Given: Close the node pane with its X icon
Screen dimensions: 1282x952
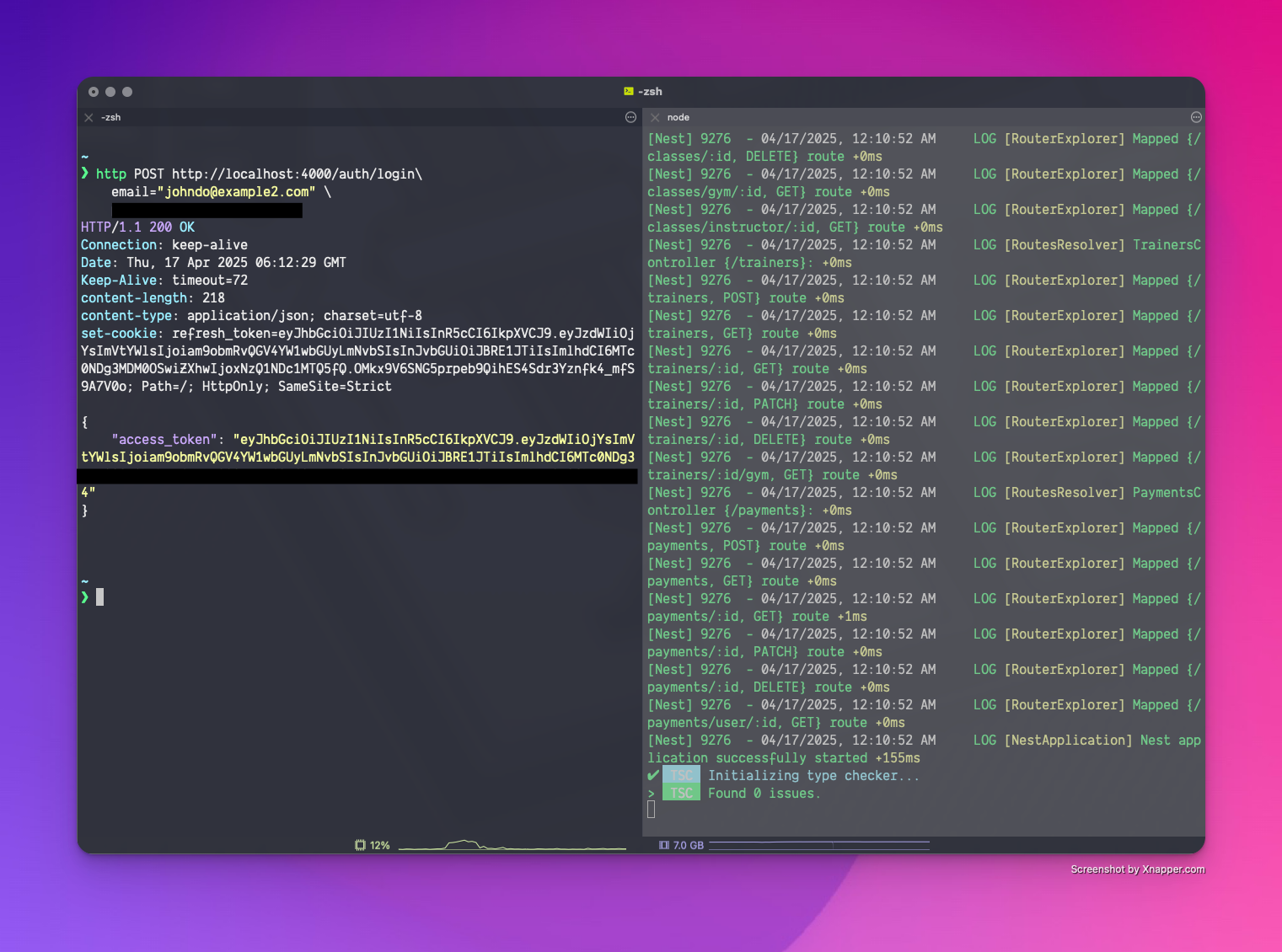Looking at the screenshot, I should (x=655, y=117).
